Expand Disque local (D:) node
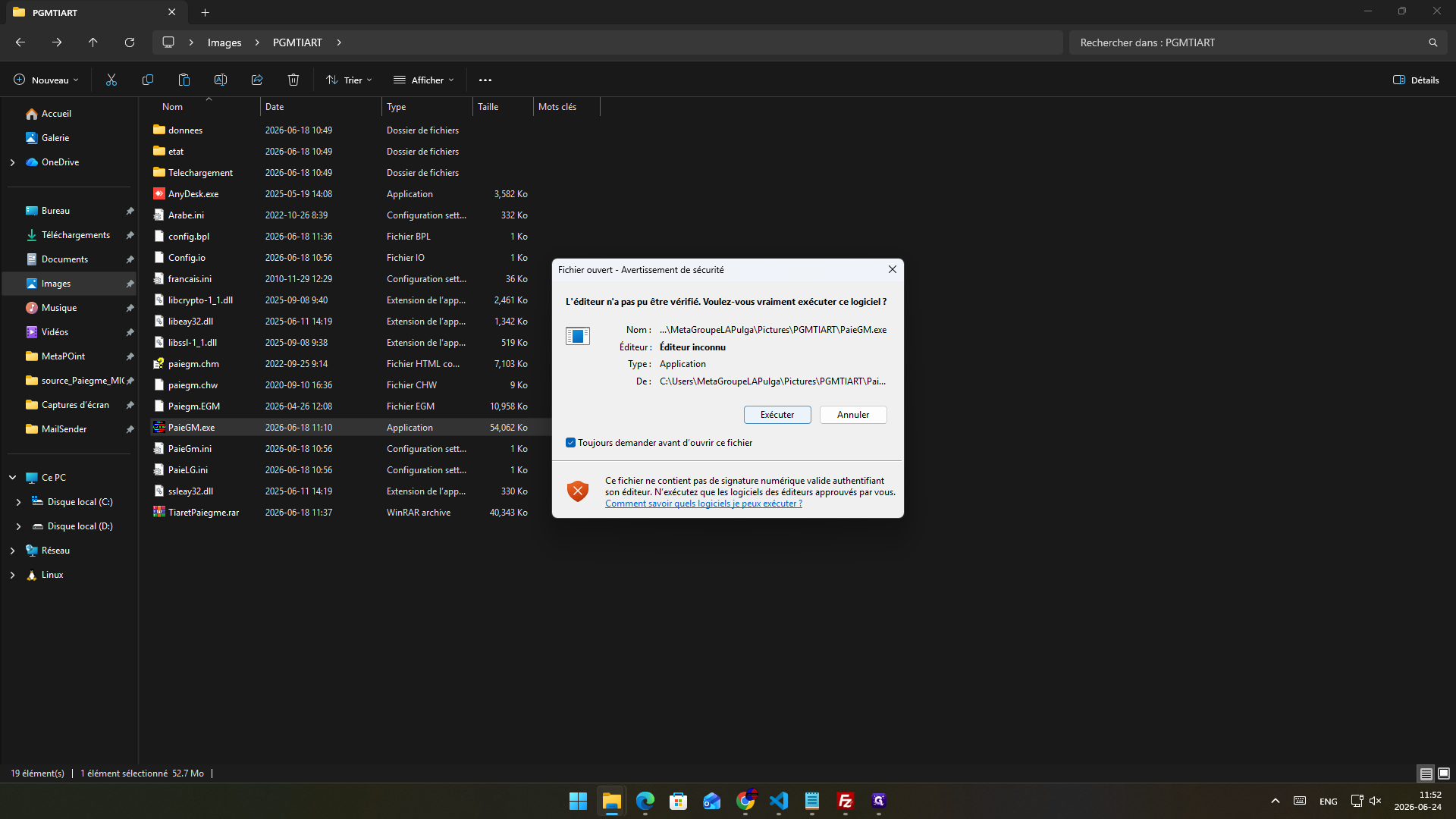The image size is (1456, 819). [18, 526]
